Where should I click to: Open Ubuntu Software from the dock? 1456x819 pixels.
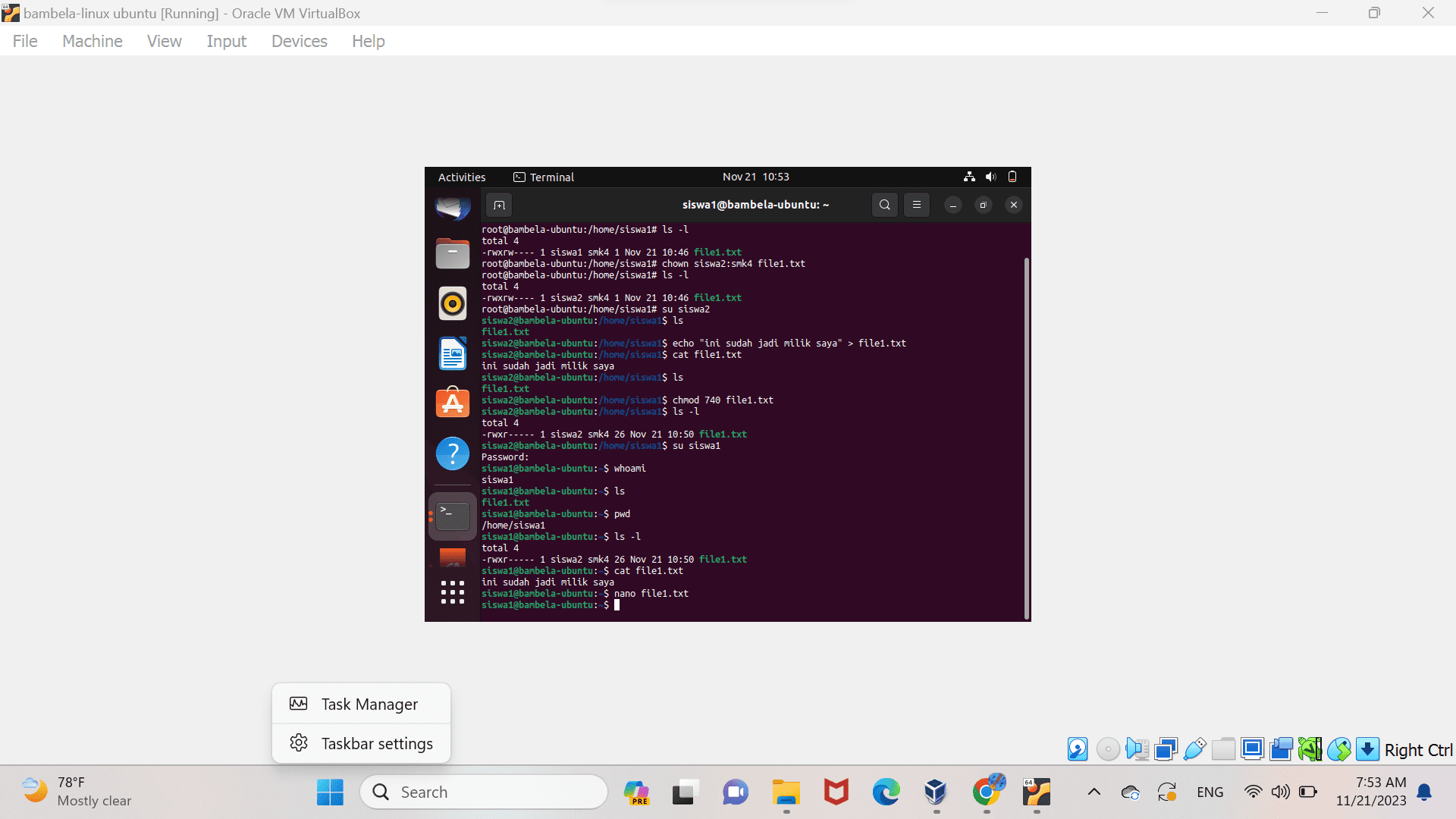tap(453, 403)
